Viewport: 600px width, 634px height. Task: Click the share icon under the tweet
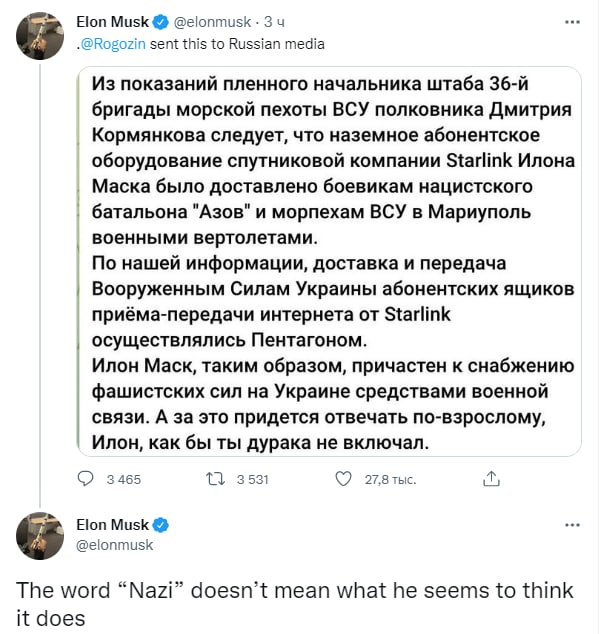point(491,479)
